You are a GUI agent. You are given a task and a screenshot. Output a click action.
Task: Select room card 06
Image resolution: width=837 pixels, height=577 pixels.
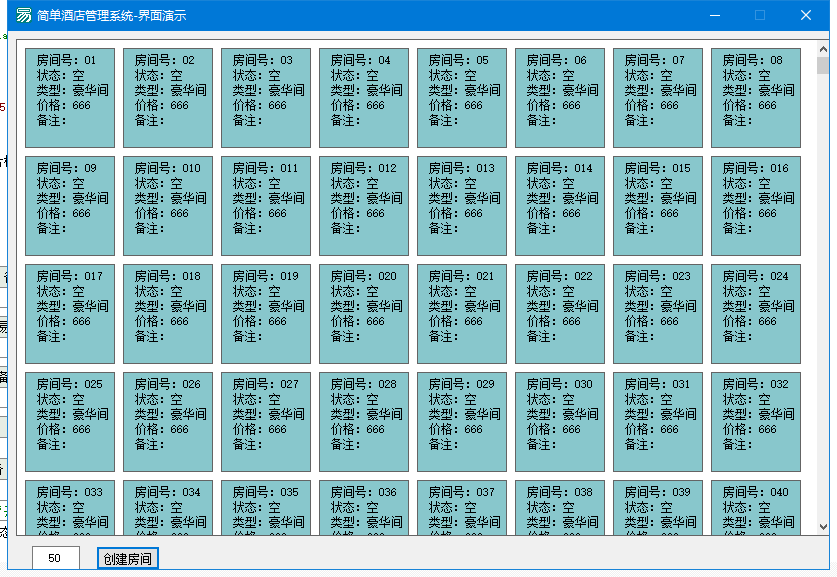coord(560,98)
